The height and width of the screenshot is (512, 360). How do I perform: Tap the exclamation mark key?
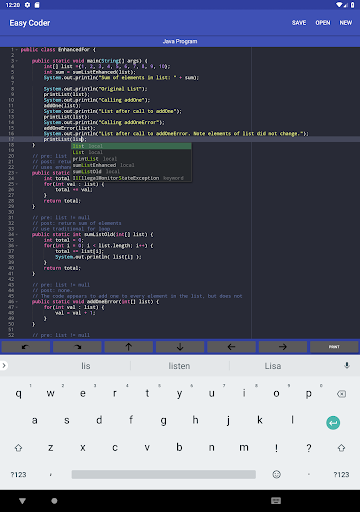pyautogui.click(x=276, y=448)
